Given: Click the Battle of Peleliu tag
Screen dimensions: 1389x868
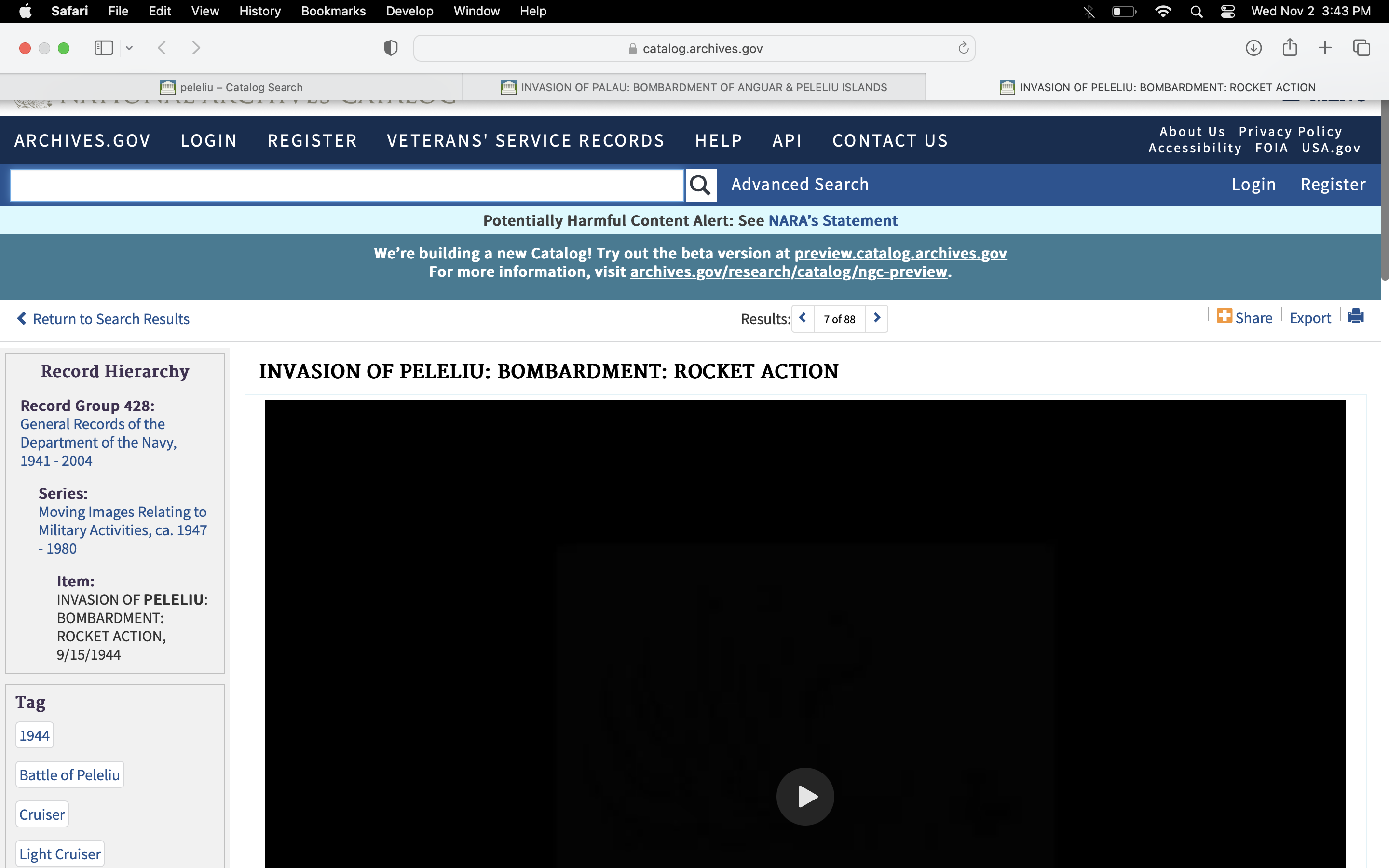Looking at the screenshot, I should [x=69, y=775].
